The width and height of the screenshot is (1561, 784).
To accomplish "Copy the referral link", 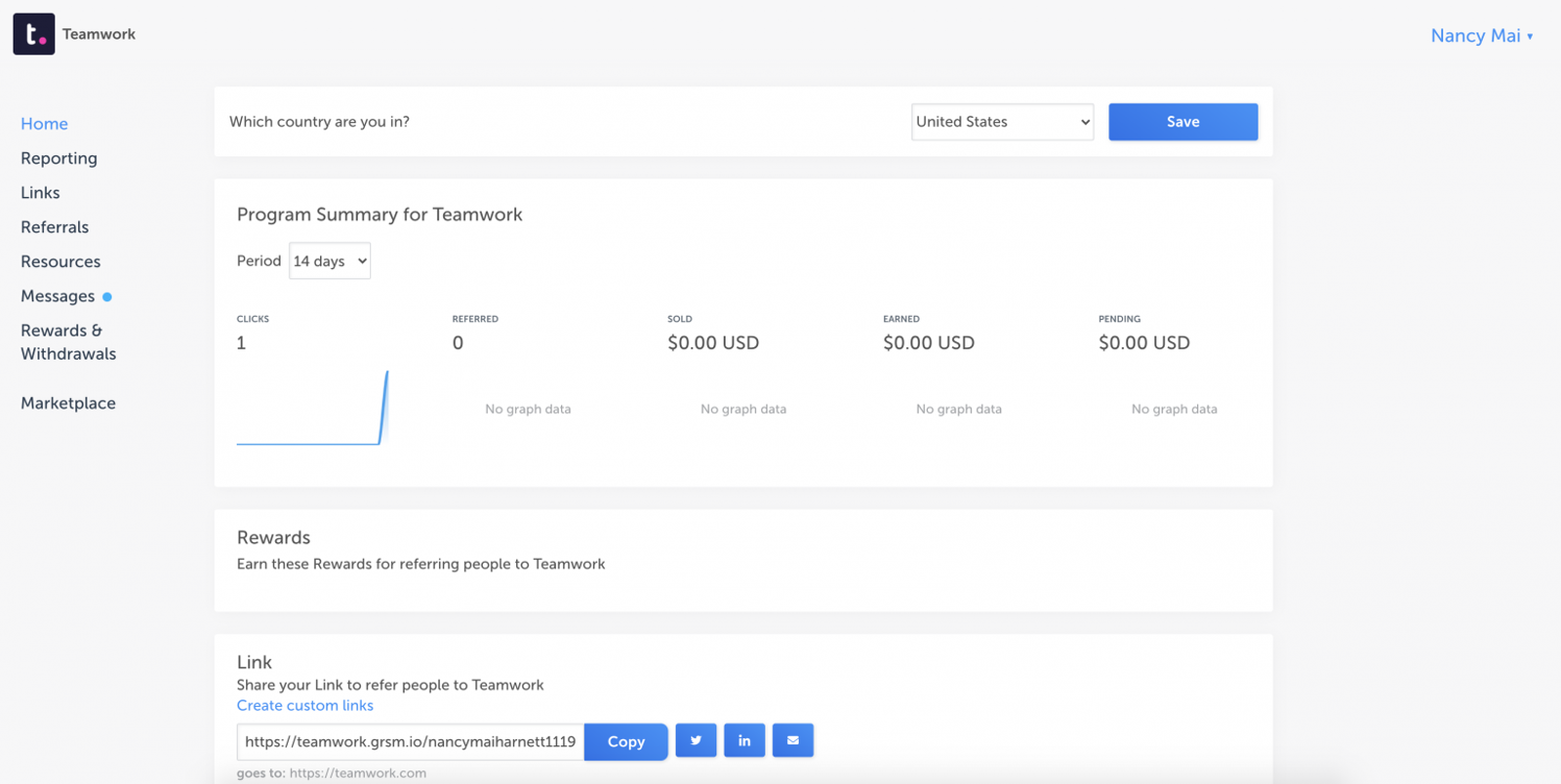I will tap(625, 742).
